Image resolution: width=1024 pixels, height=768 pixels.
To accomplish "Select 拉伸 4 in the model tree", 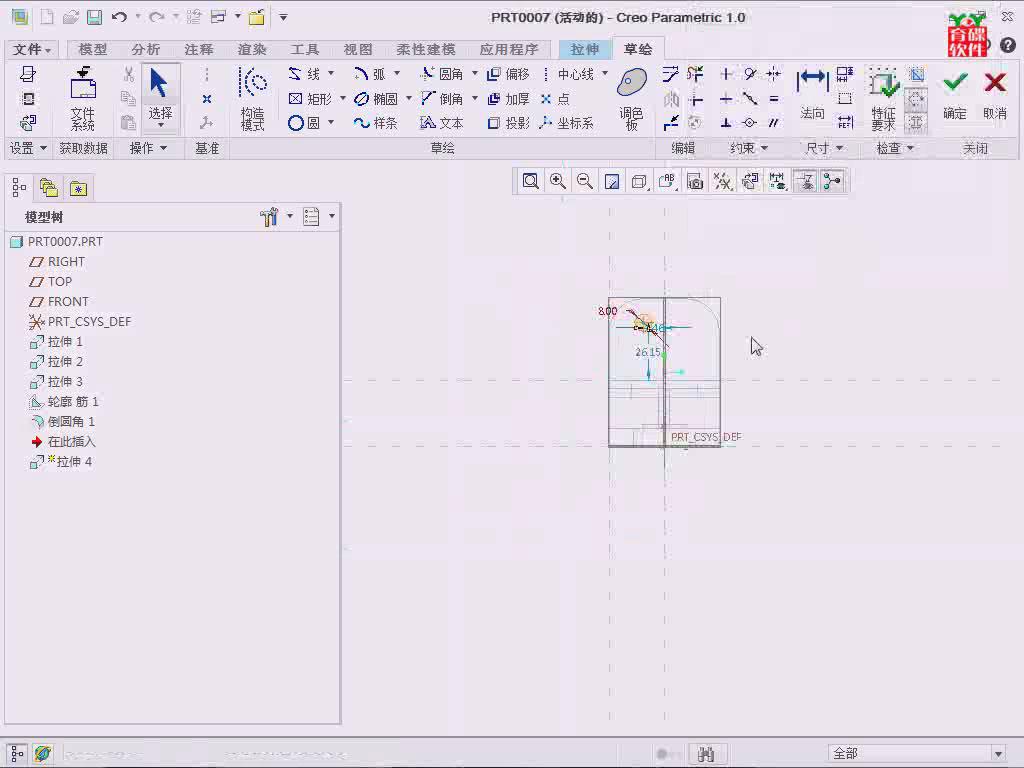I will click(61, 462).
